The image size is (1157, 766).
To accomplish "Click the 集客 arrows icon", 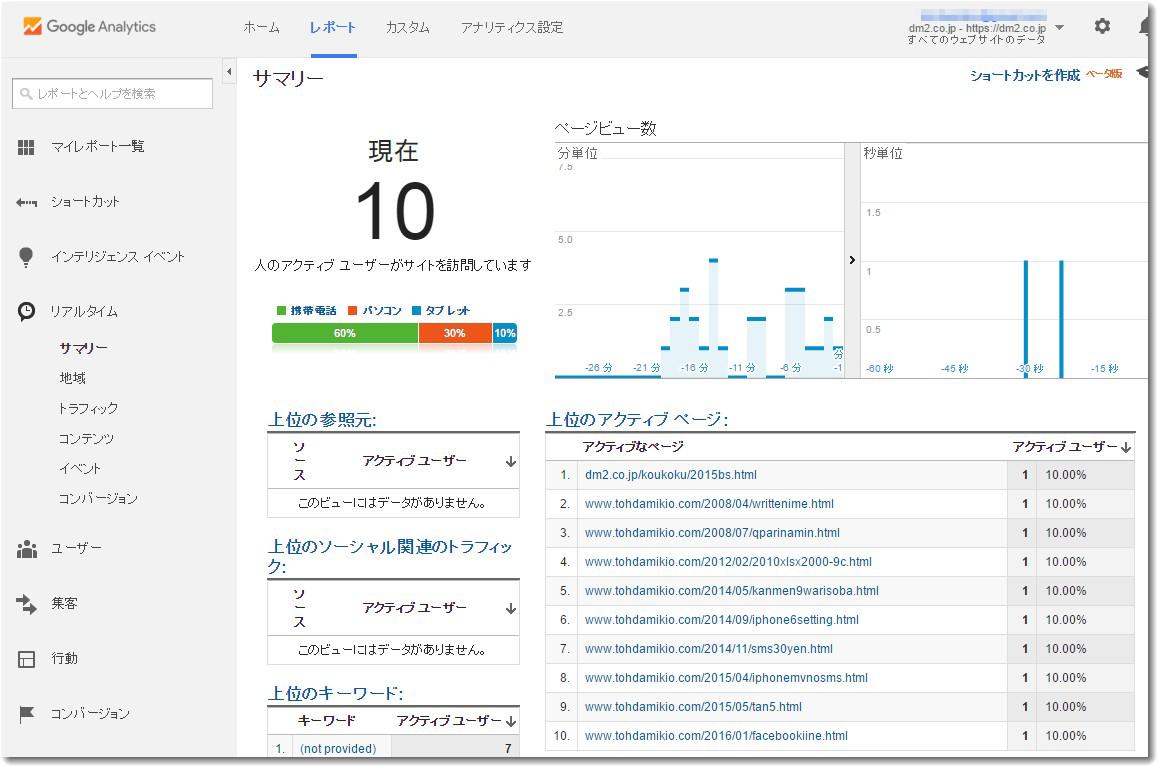I will click(27, 604).
